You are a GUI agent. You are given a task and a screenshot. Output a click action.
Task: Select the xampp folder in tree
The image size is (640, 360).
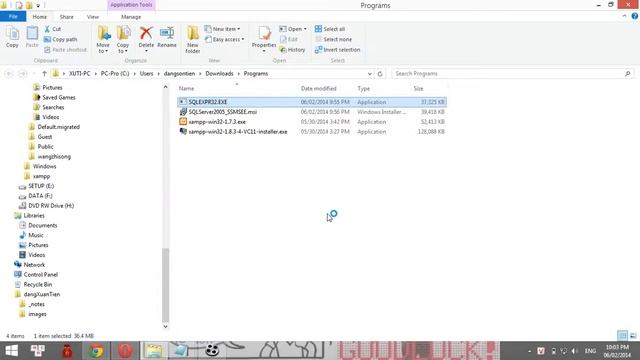41,176
